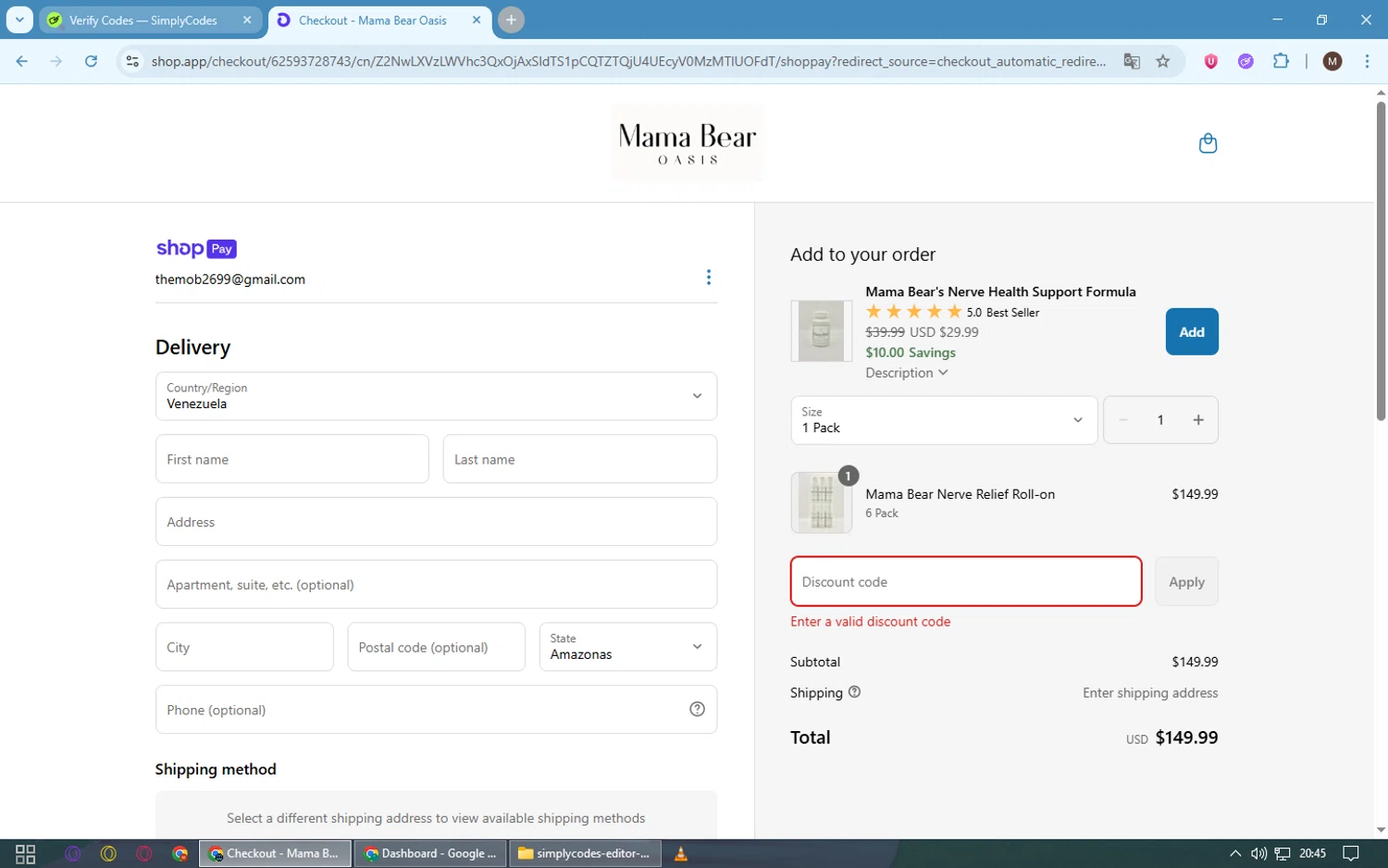
Task: Click the Postal code field
Action: point(436,647)
